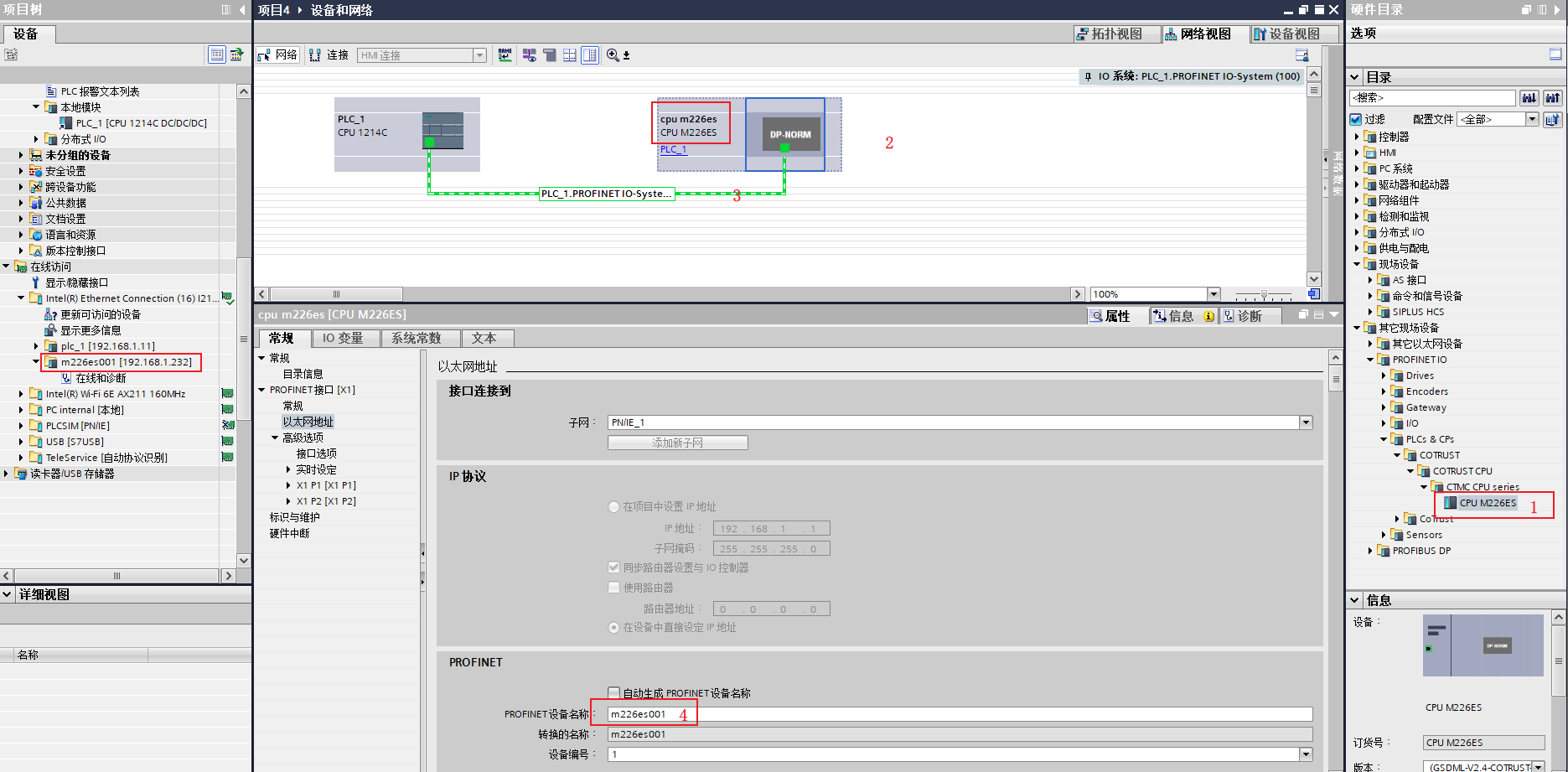Click the catalog 搜索 search field
1568x772 pixels.
[x=1432, y=98]
